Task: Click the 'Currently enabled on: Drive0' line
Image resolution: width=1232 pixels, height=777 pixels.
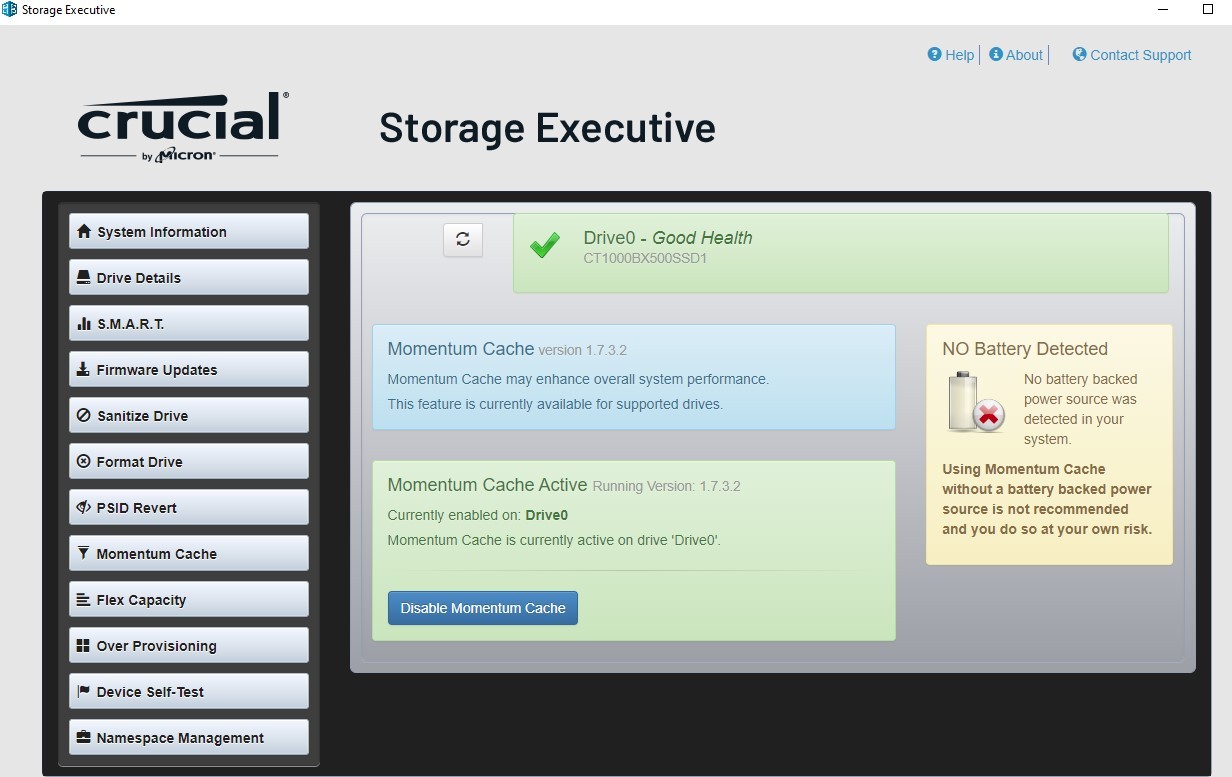Action: tap(478, 516)
